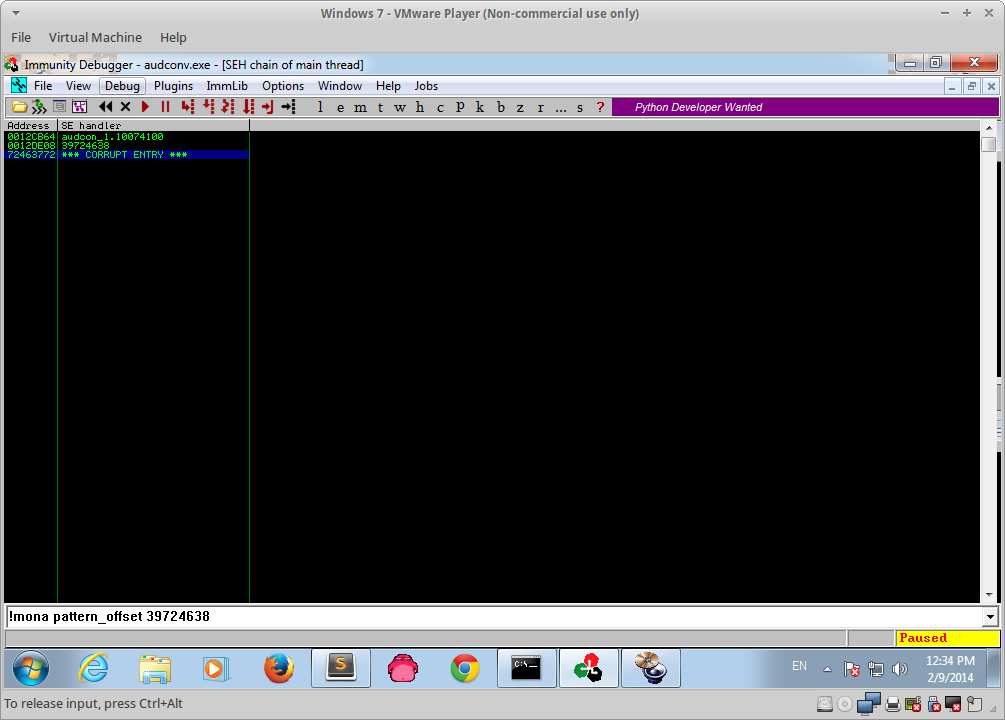Viewport: 1005px width, 720px height.
Task: Open the Debug menu
Action: click(122, 86)
